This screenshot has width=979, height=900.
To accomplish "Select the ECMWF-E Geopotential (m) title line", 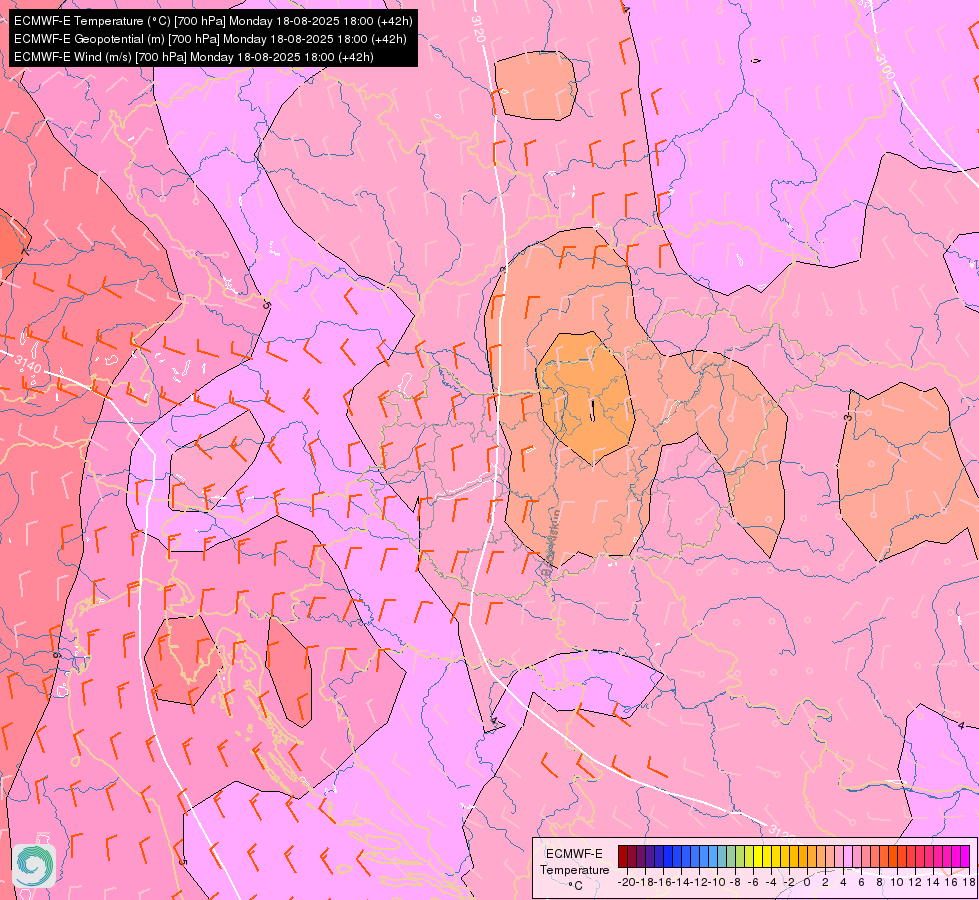I will point(210,39).
